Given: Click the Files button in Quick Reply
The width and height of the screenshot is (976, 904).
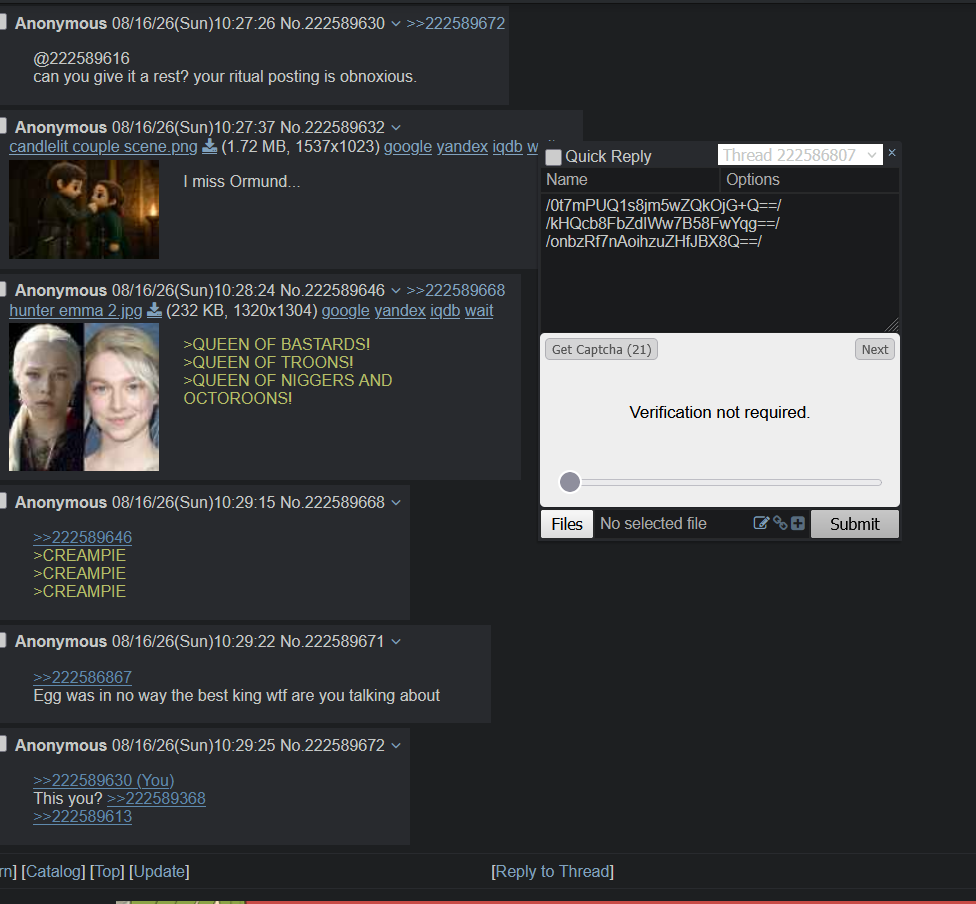Looking at the screenshot, I should tap(567, 524).
